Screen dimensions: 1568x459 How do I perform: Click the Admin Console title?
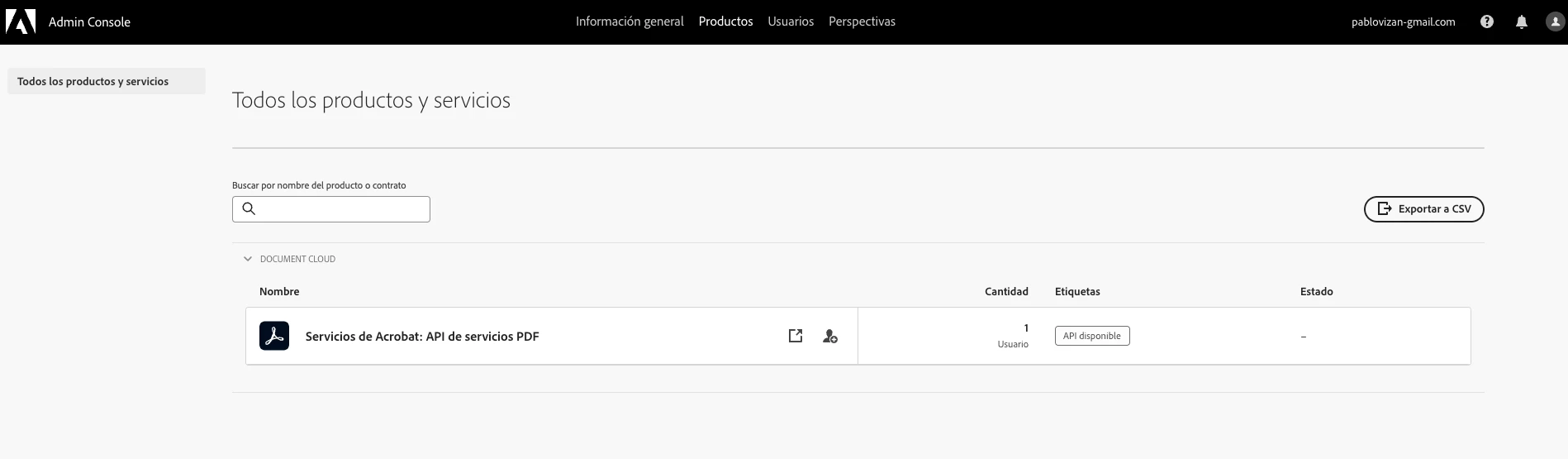tap(89, 22)
